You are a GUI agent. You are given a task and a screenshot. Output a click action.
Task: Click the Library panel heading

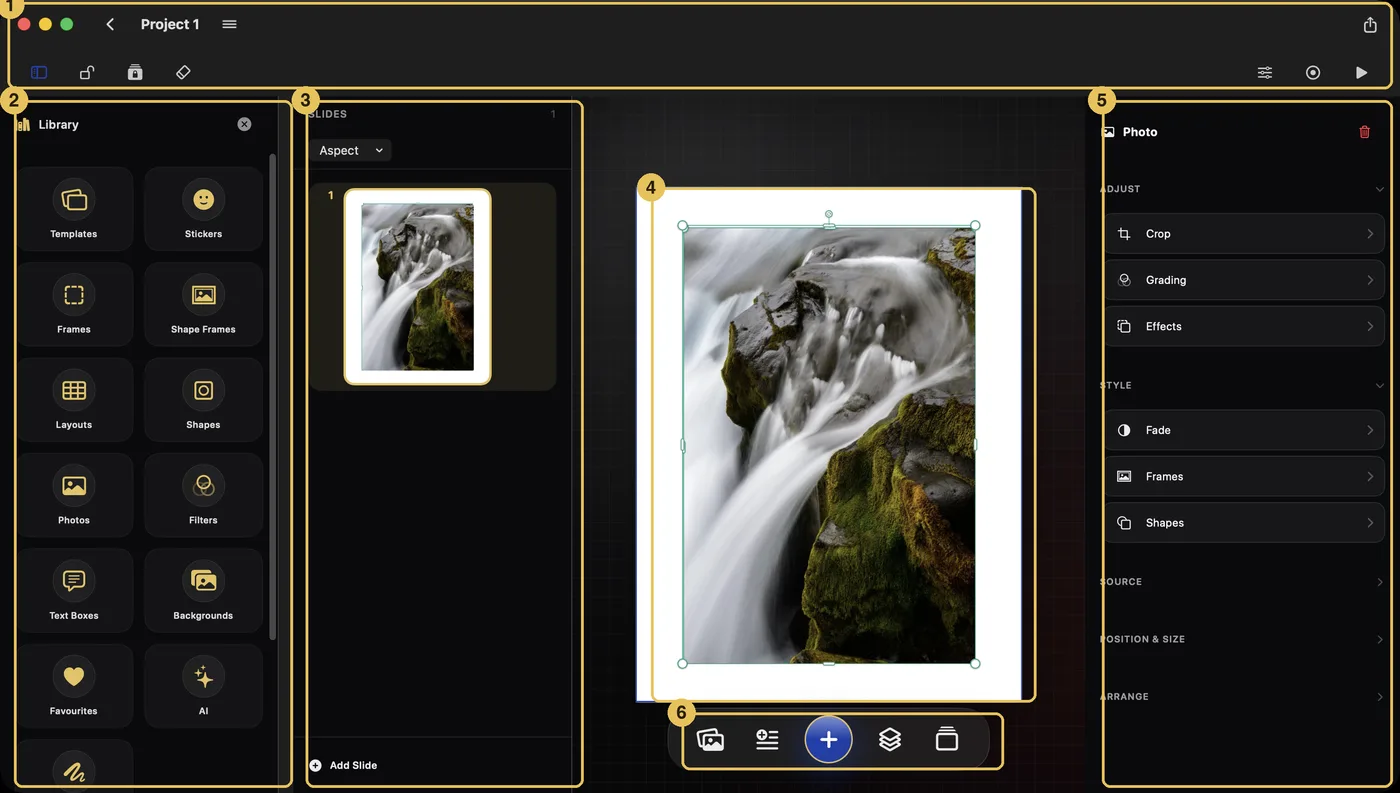pyautogui.click(x=58, y=125)
